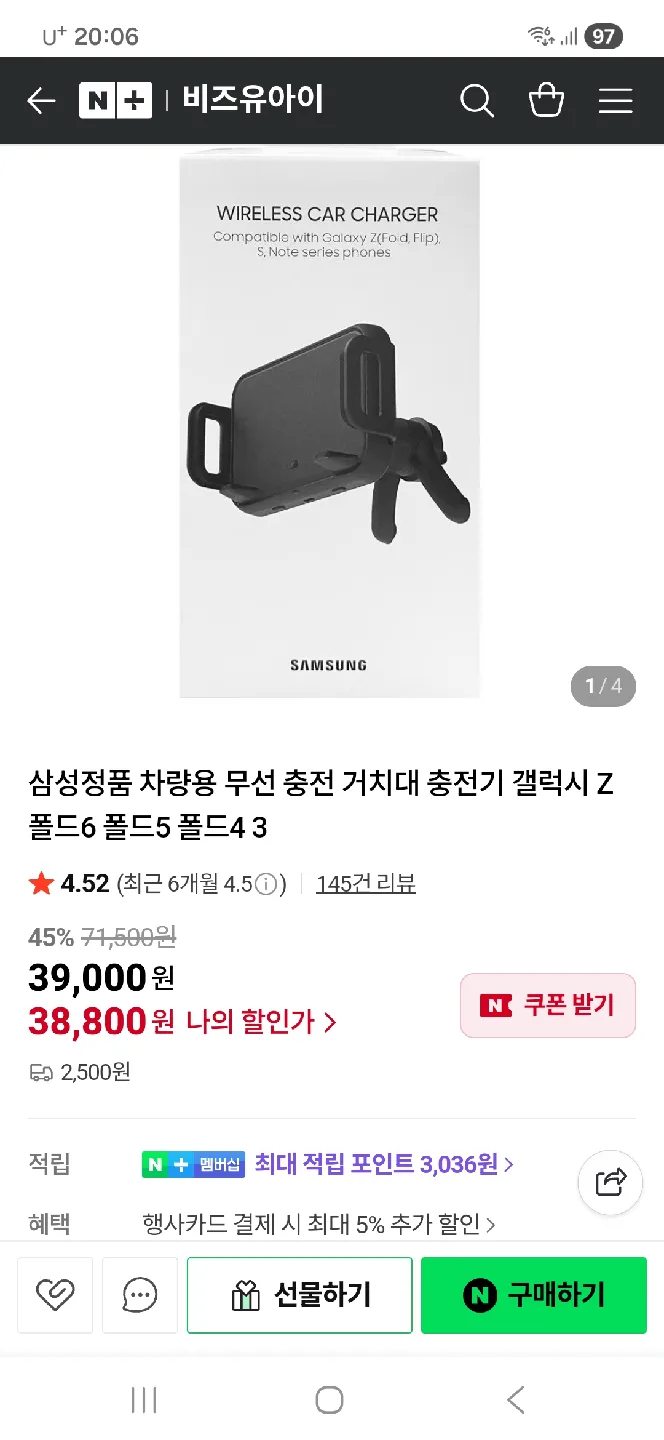
Task: Open the 145건 리뷰 link
Action: click(366, 884)
